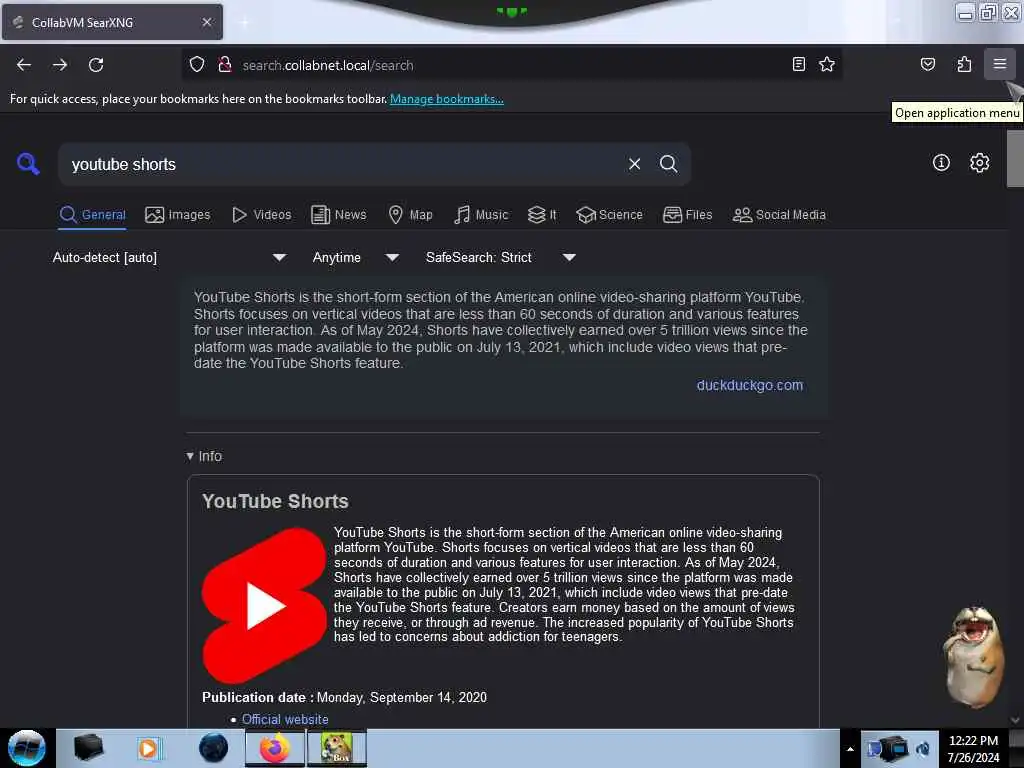This screenshot has width=1024, height=768.
Task: Click the site security lock icon
Action: [225, 65]
